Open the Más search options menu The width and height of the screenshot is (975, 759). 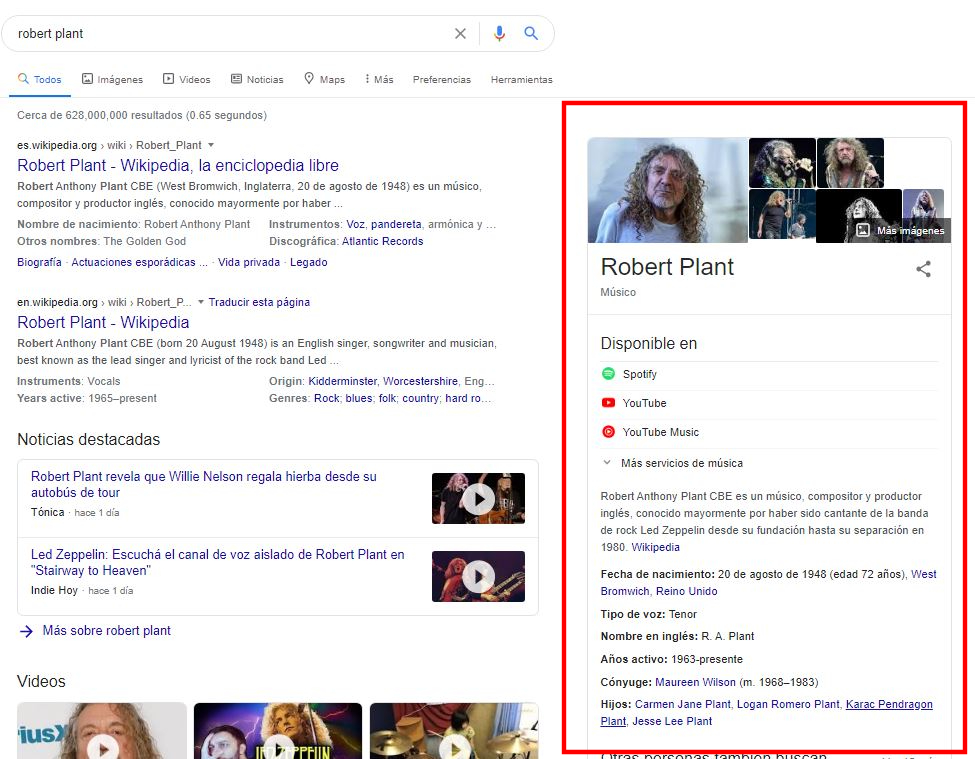pos(379,79)
